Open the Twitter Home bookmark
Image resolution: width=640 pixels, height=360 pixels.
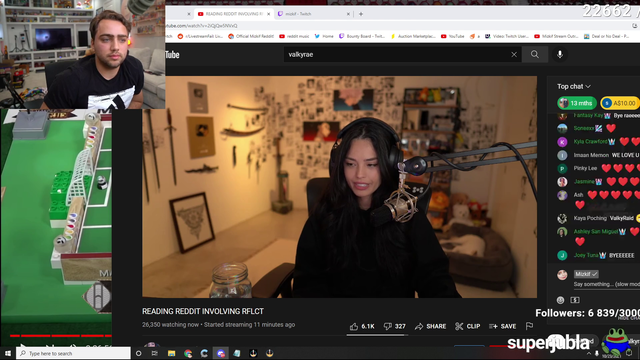324,36
